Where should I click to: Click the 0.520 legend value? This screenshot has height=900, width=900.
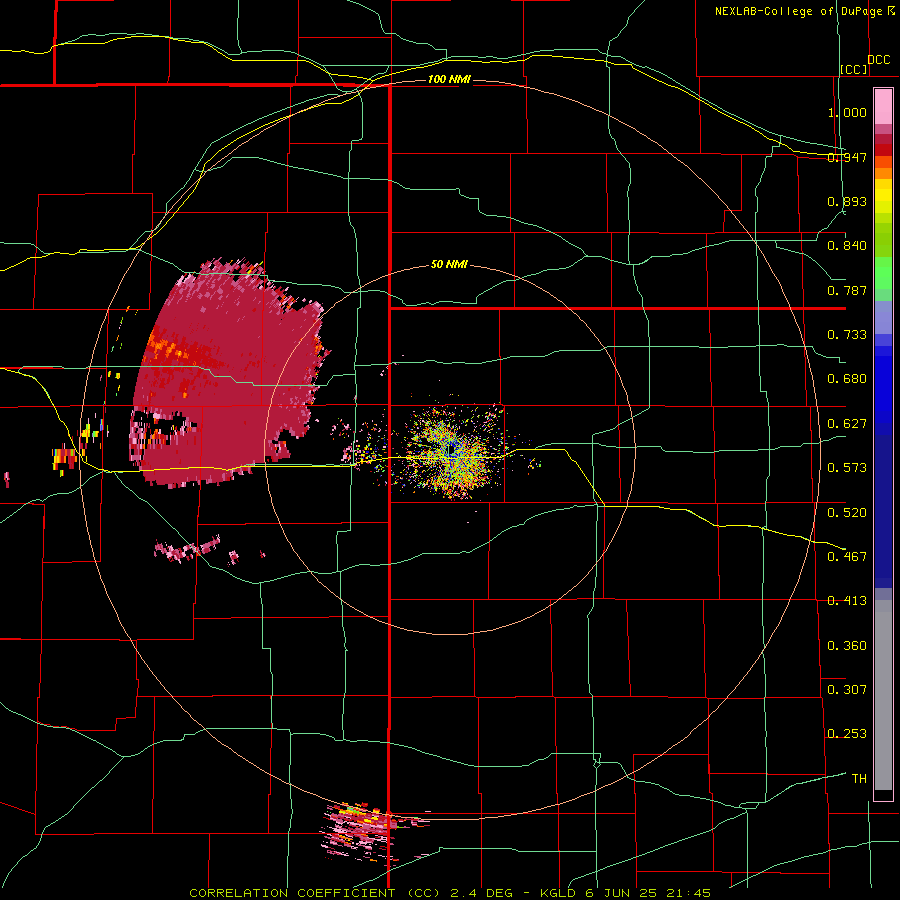[847, 513]
